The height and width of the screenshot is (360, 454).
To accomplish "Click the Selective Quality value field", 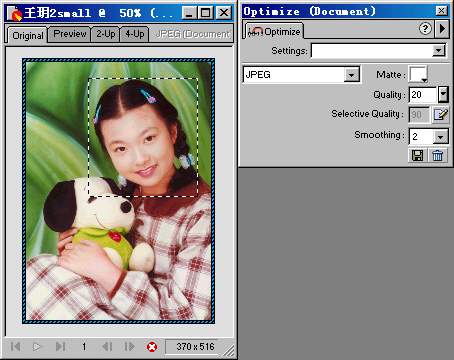I will (x=418, y=115).
